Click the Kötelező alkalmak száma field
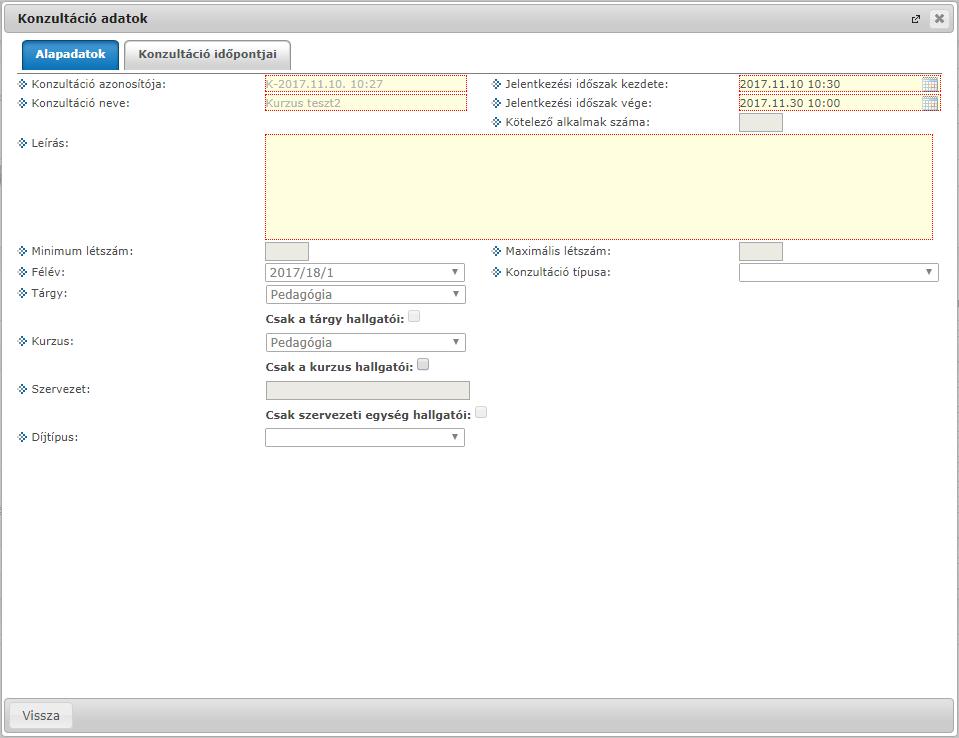This screenshot has width=959, height=738. (761, 122)
